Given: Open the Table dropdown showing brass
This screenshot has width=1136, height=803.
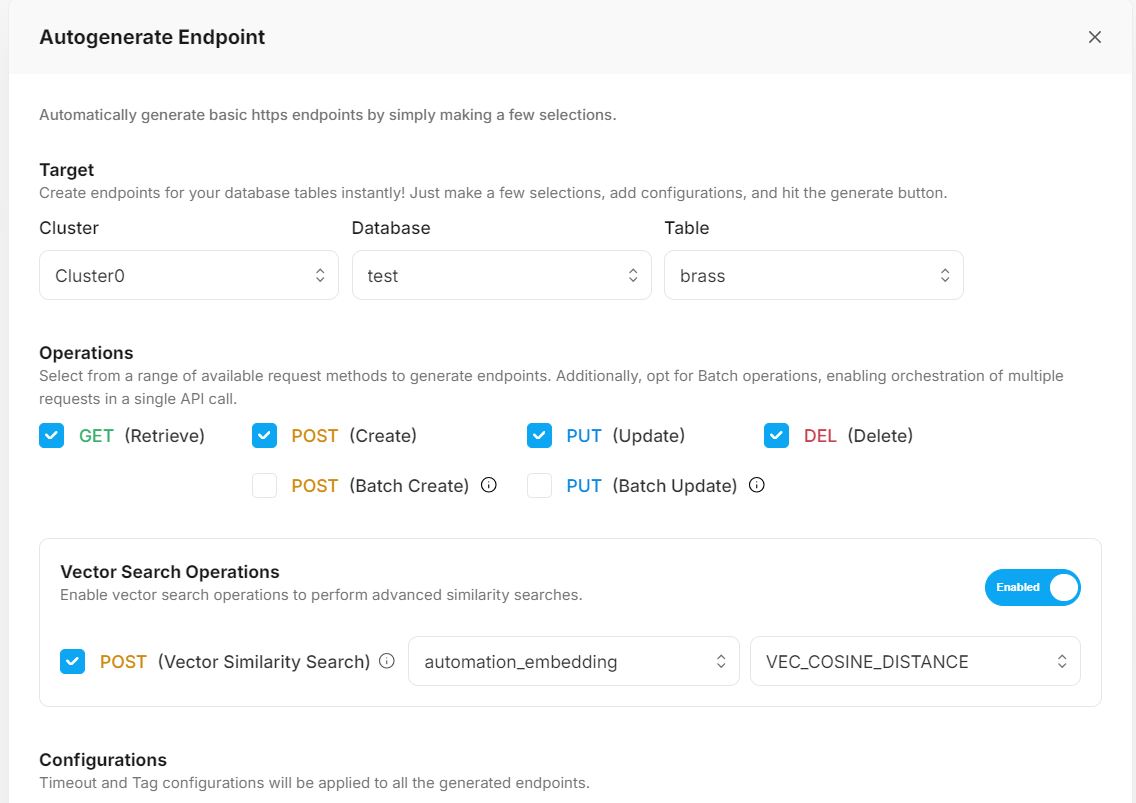Looking at the screenshot, I should coord(813,275).
